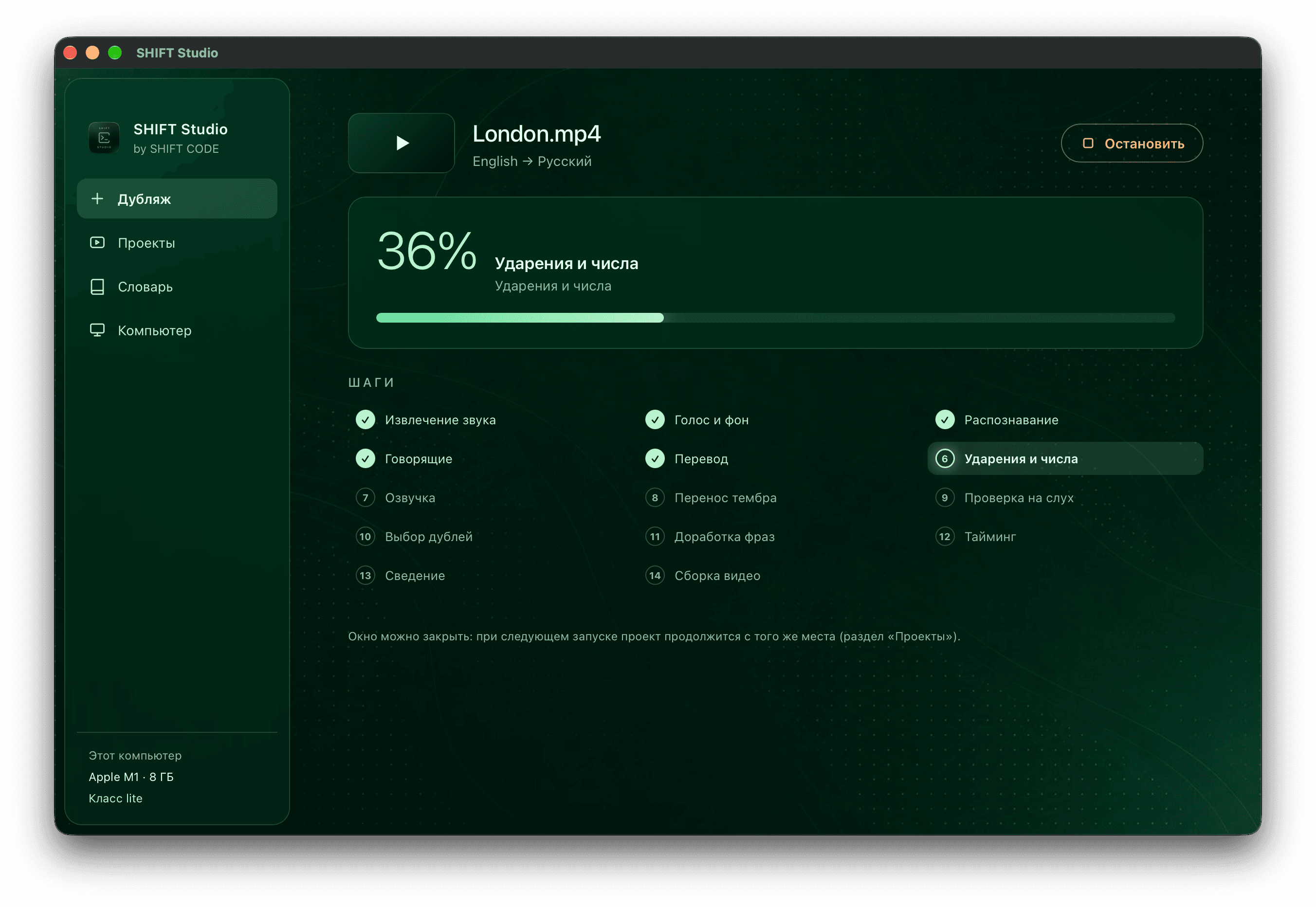Stop processing with Остановить button
The width and height of the screenshot is (1316, 907).
tap(1131, 143)
